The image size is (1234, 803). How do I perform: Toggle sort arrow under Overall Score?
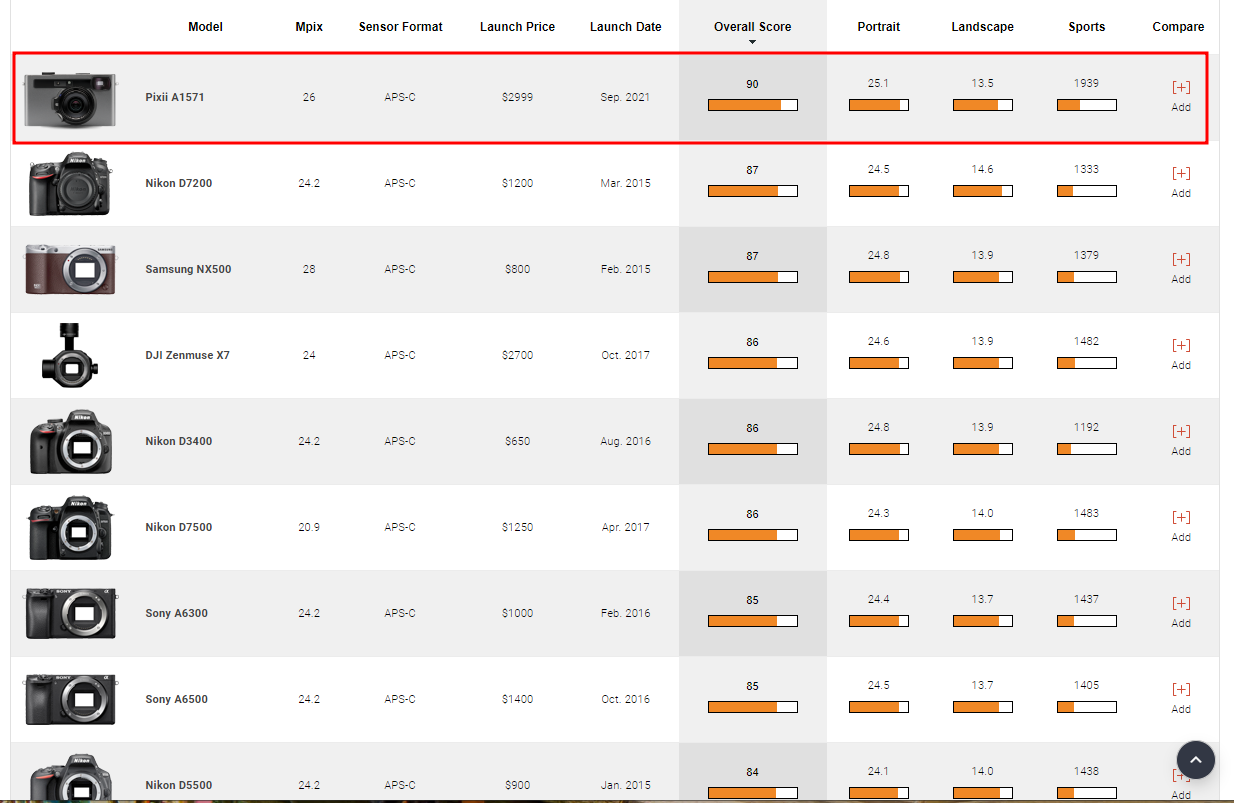click(753, 42)
